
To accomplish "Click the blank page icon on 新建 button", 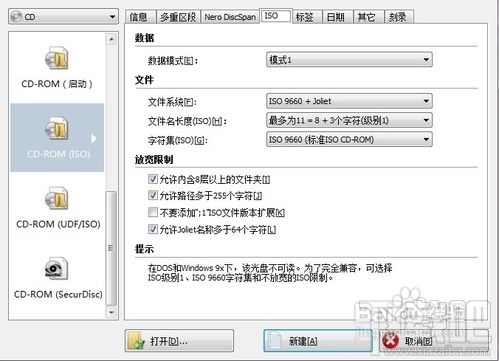I will (x=274, y=341).
